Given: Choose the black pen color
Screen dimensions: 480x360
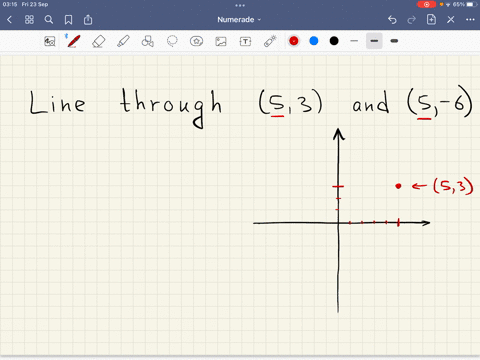Looking at the screenshot, I should (x=334, y=41).
